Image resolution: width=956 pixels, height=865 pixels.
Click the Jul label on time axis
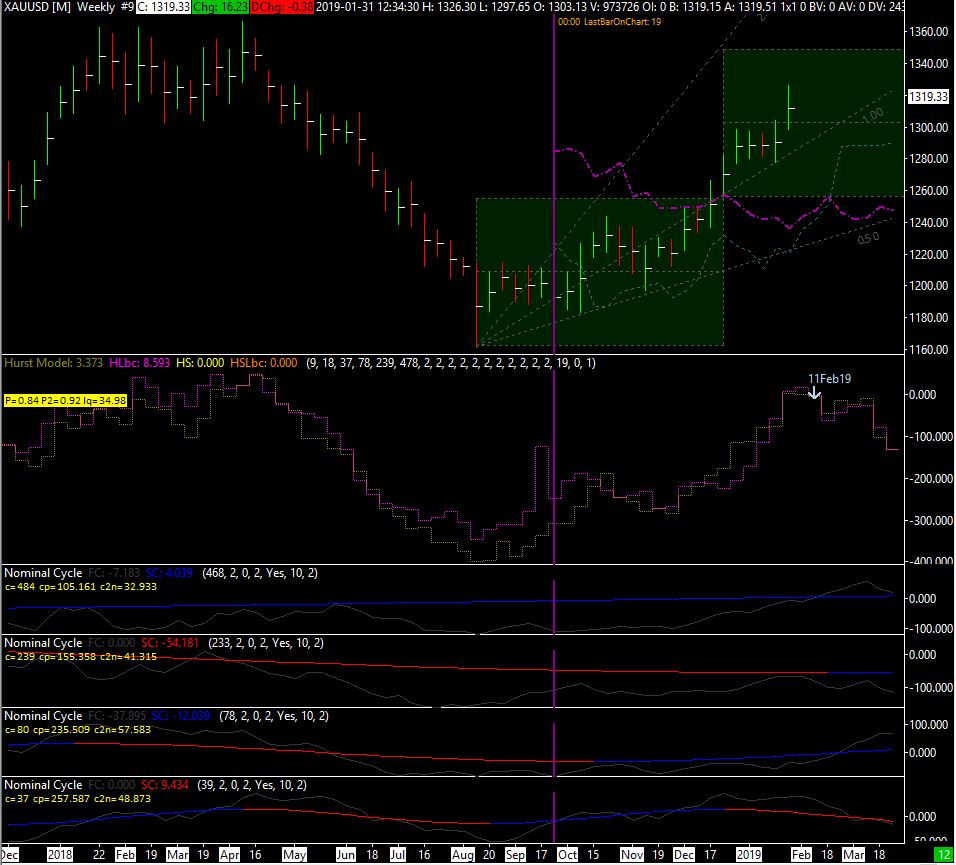pyautogui.click(x=398, y=855)
